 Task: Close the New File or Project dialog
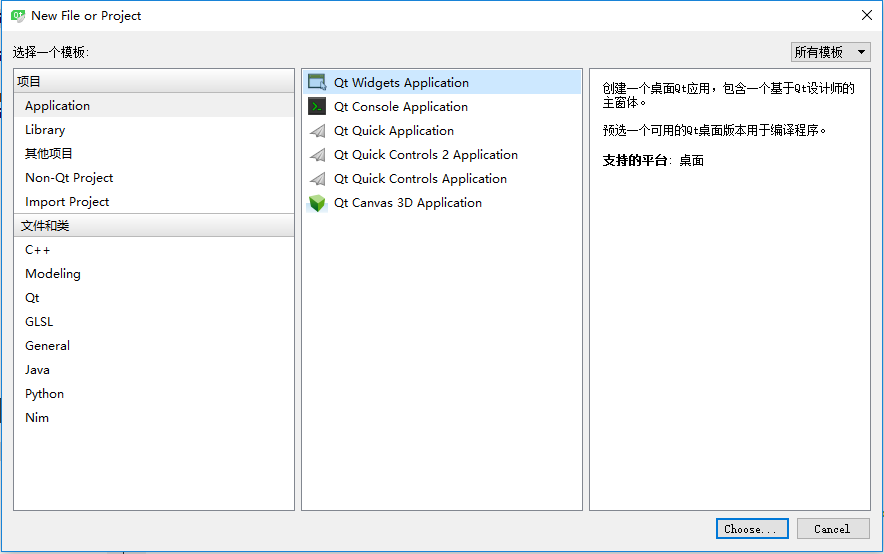pyautogui.click(x=867, y=15)
